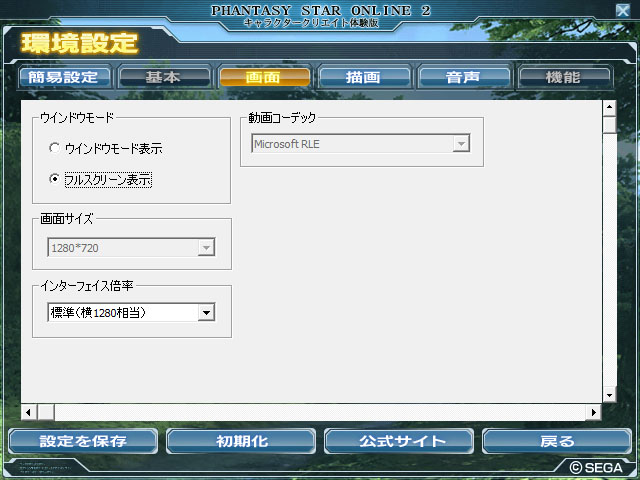640x480 pixels.
Task: Click the 設定を保存 button
Action: (83, 441)
